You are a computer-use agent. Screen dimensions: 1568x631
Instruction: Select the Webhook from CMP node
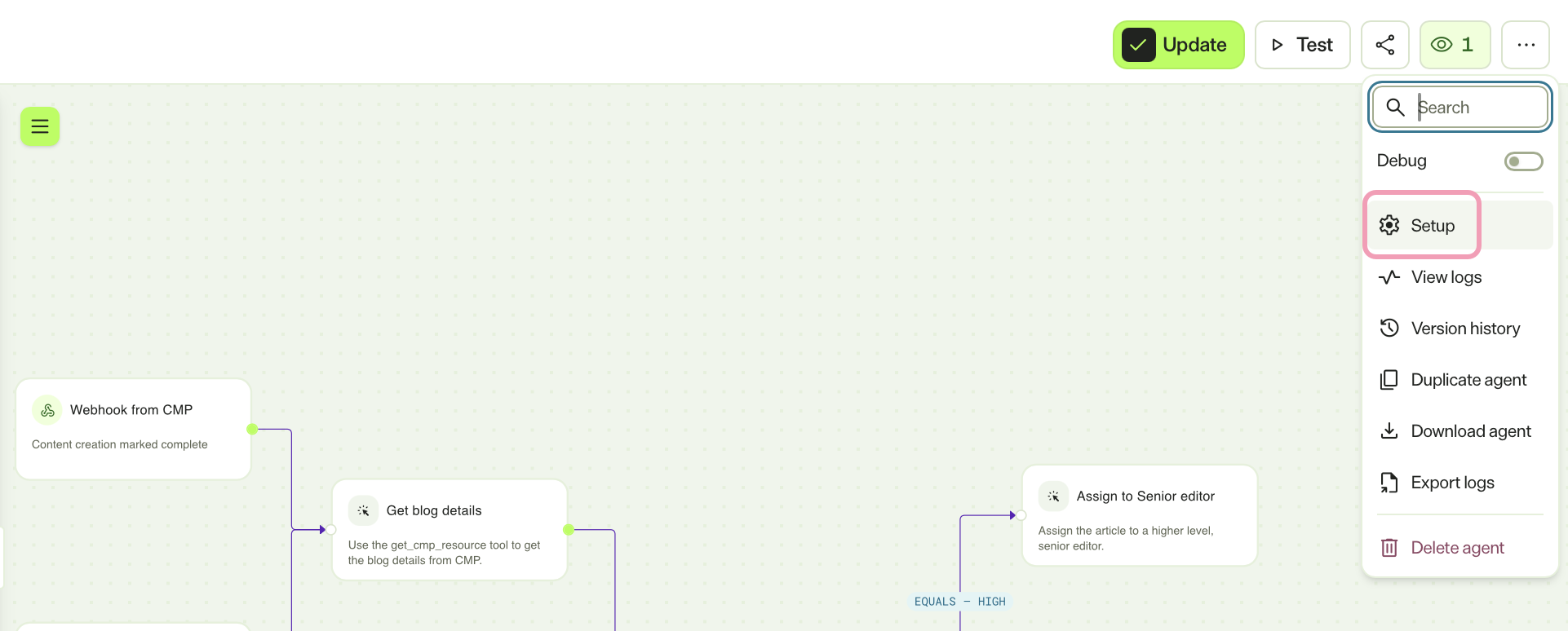click(x=134, y=429)
